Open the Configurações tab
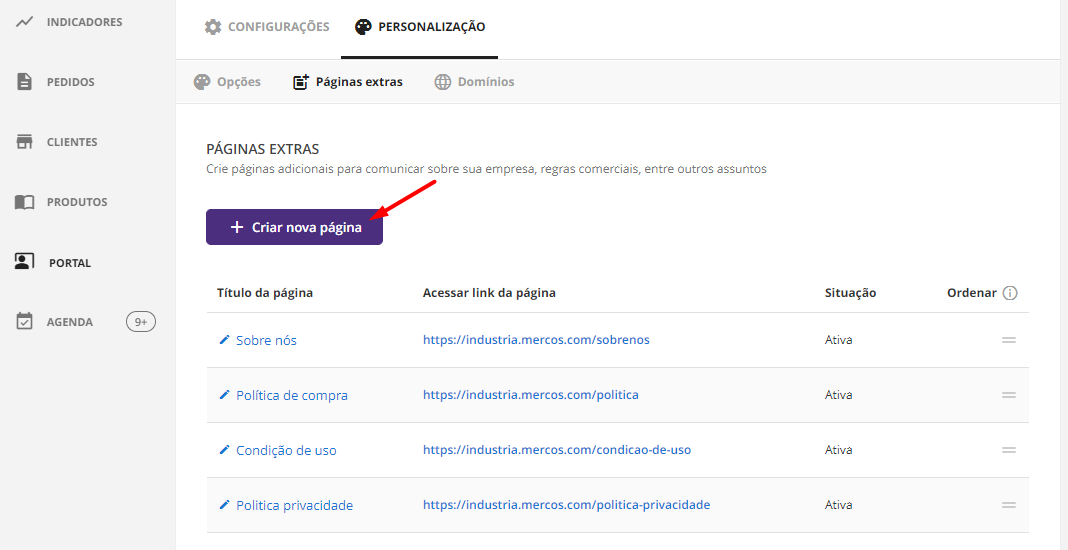 click(x=267, y=27)
